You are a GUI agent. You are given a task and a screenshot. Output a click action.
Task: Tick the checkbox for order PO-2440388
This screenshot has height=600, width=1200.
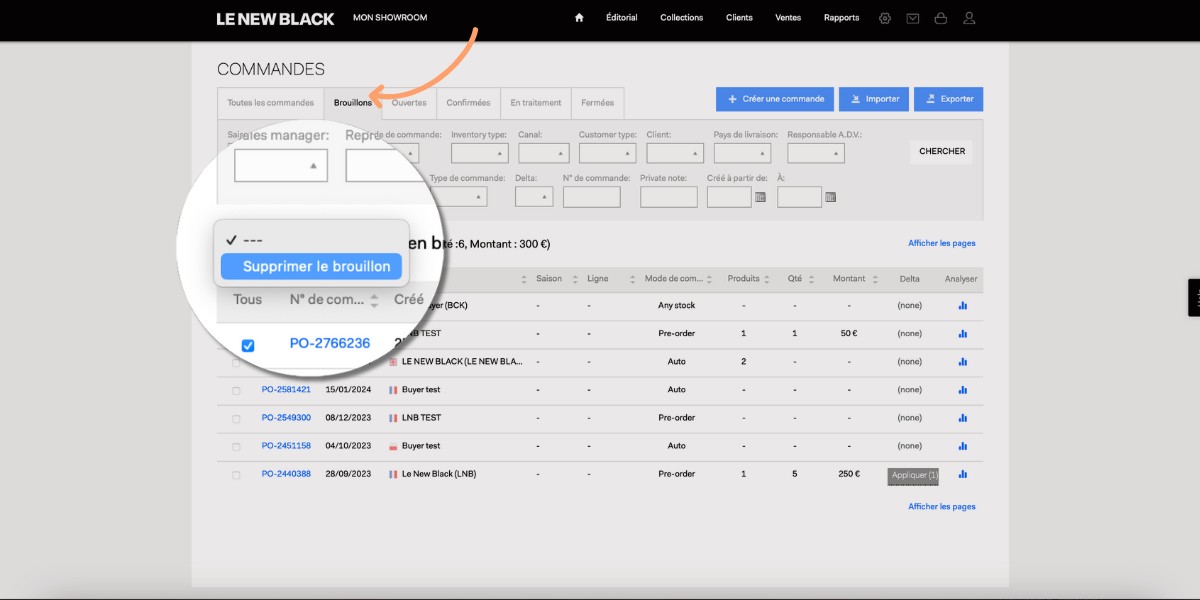tap(236, 475)
